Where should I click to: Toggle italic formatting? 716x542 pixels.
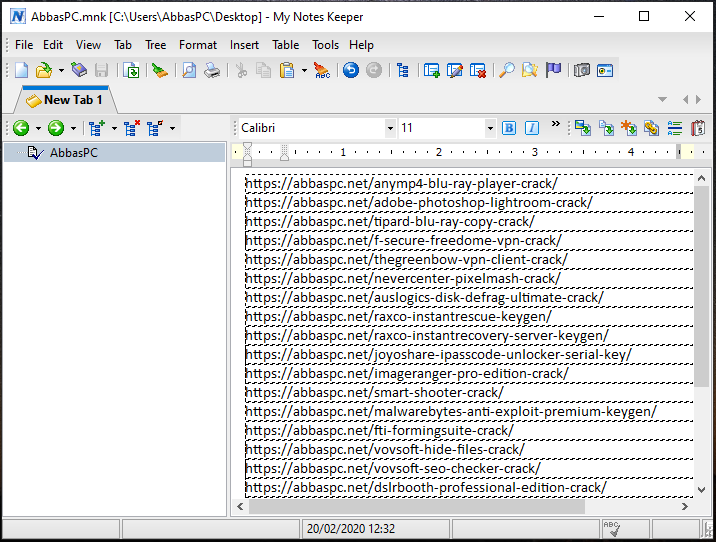[x=532, y=128]
